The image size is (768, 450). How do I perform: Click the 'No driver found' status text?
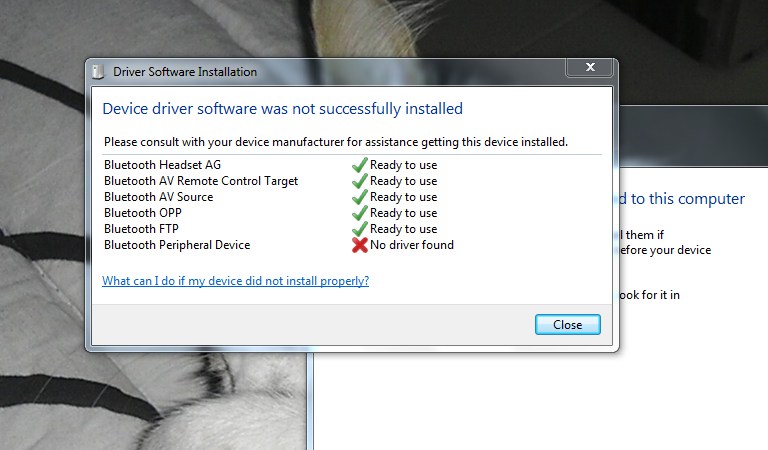412,245
